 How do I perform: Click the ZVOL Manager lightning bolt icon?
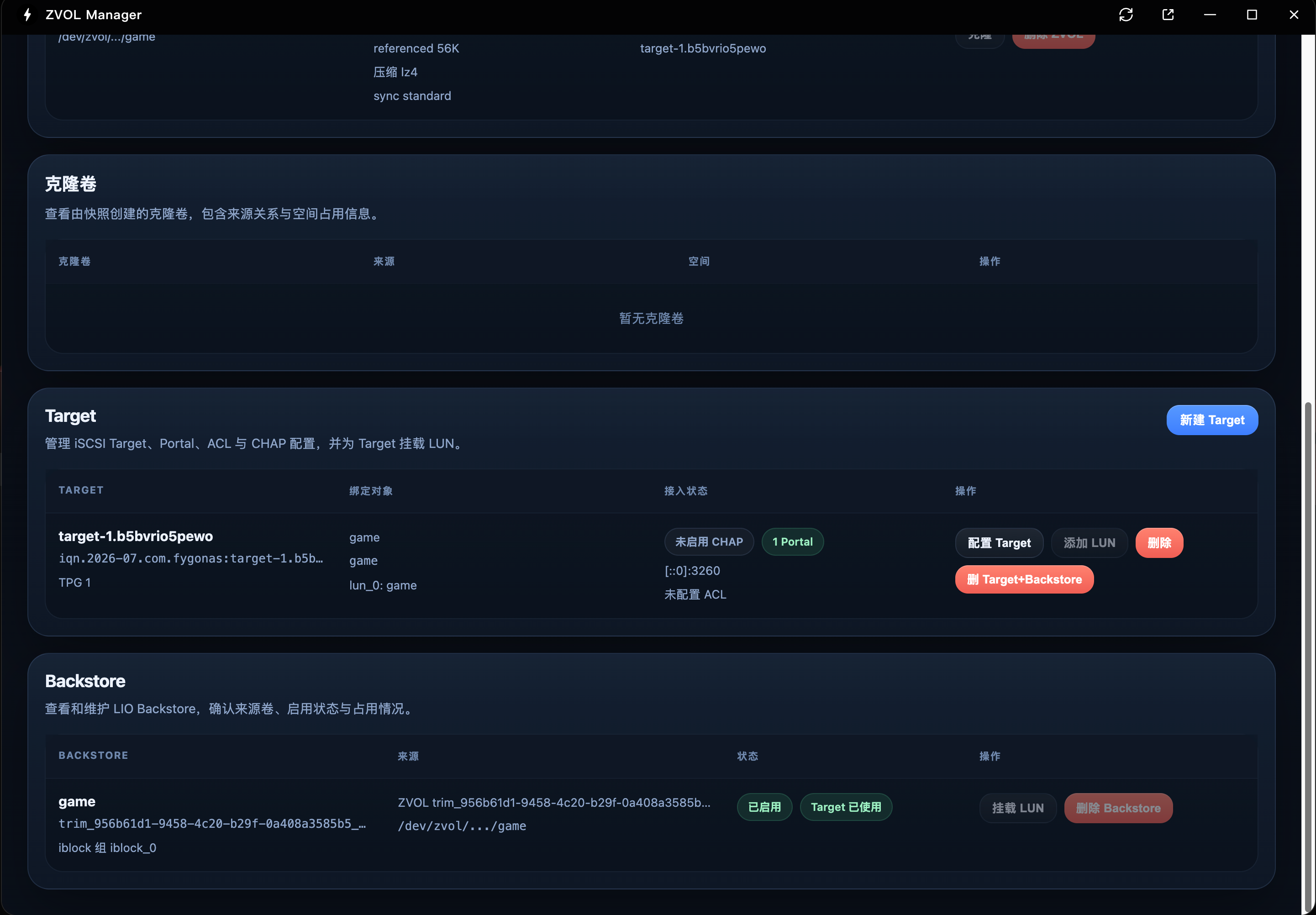coord(27,15)
